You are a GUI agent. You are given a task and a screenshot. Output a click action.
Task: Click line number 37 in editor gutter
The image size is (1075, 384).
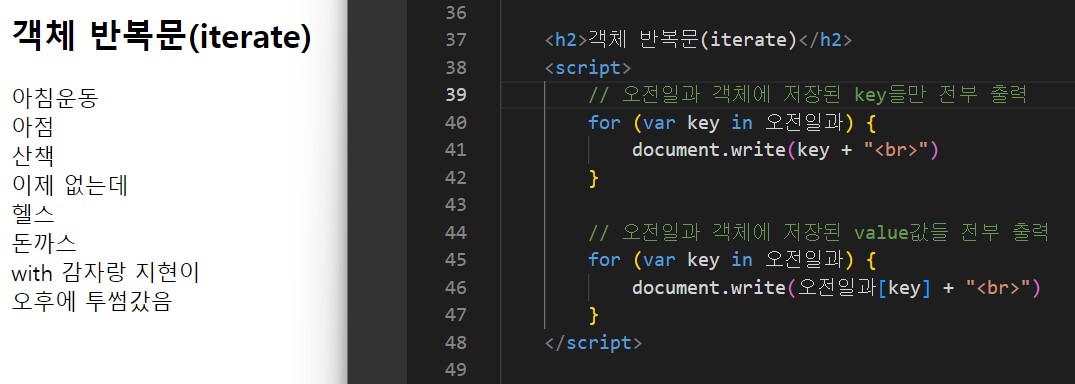[455, 40]
